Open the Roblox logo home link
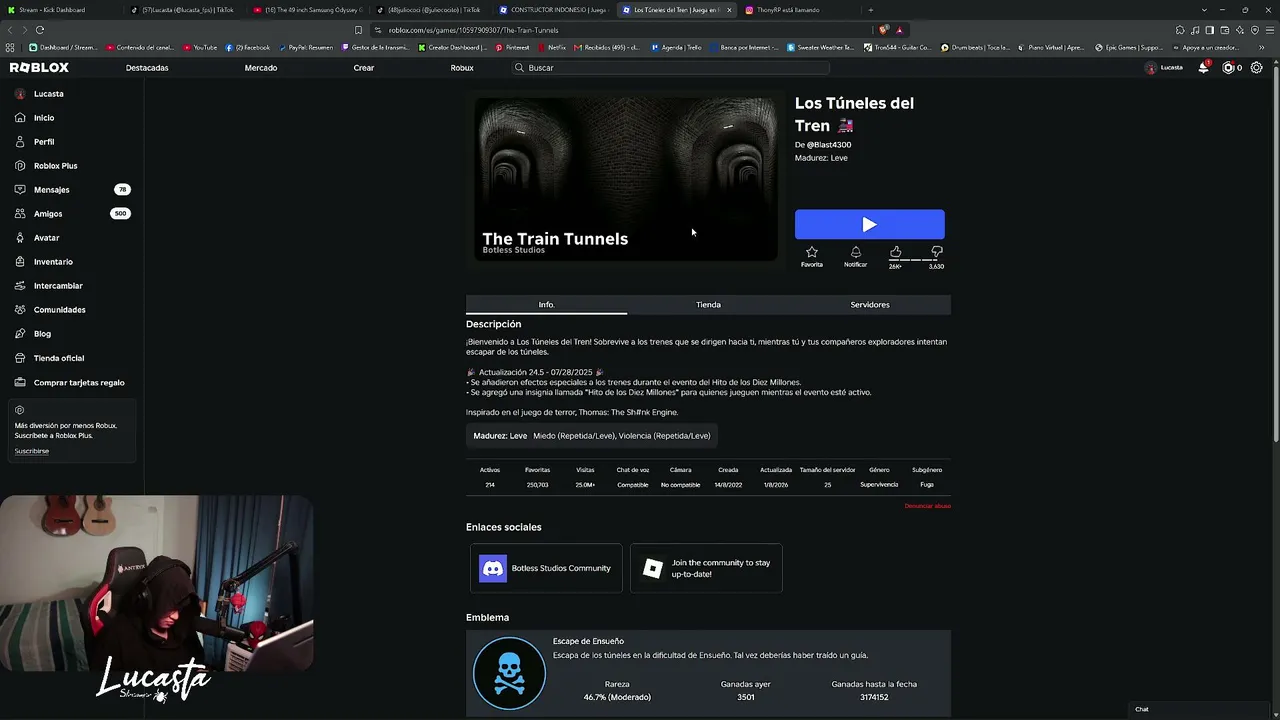Image resolution: width=1280 pixels, height=720 pixels. 39,68
